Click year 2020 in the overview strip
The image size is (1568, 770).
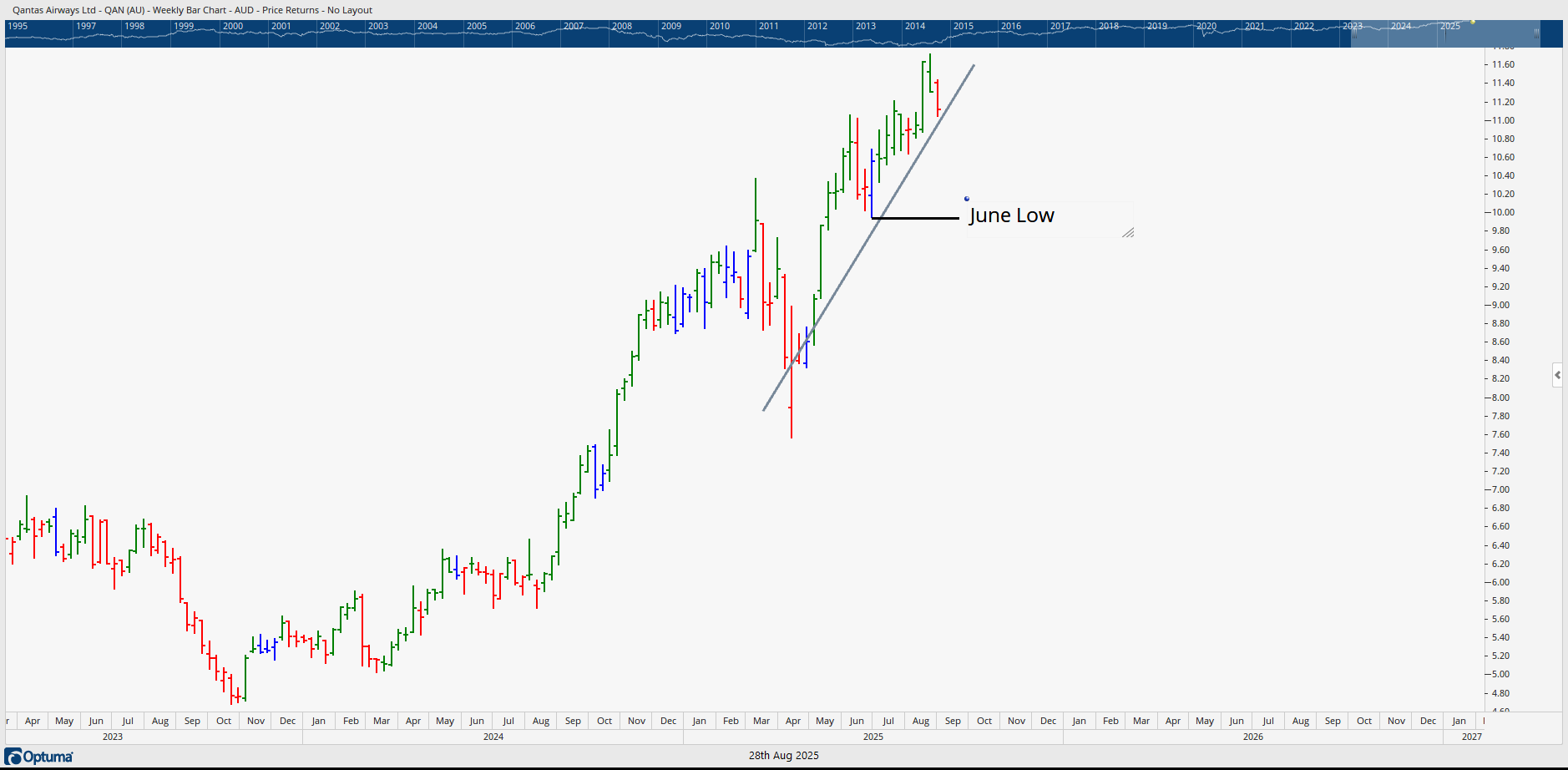1206,26
